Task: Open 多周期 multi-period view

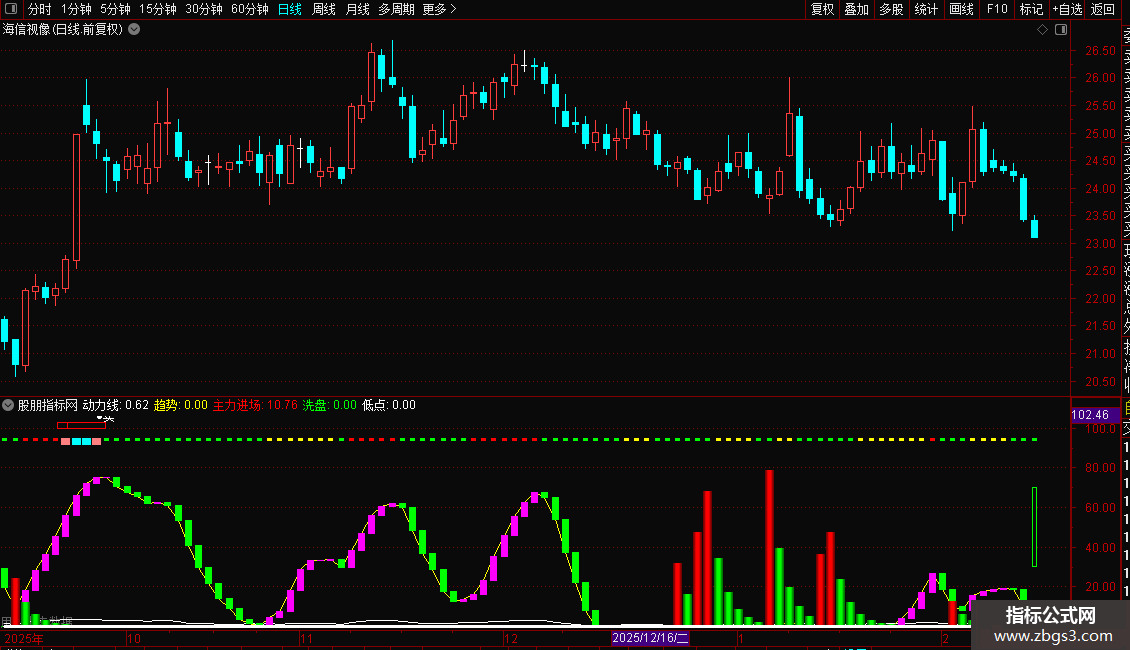Action: coord(396,9)
